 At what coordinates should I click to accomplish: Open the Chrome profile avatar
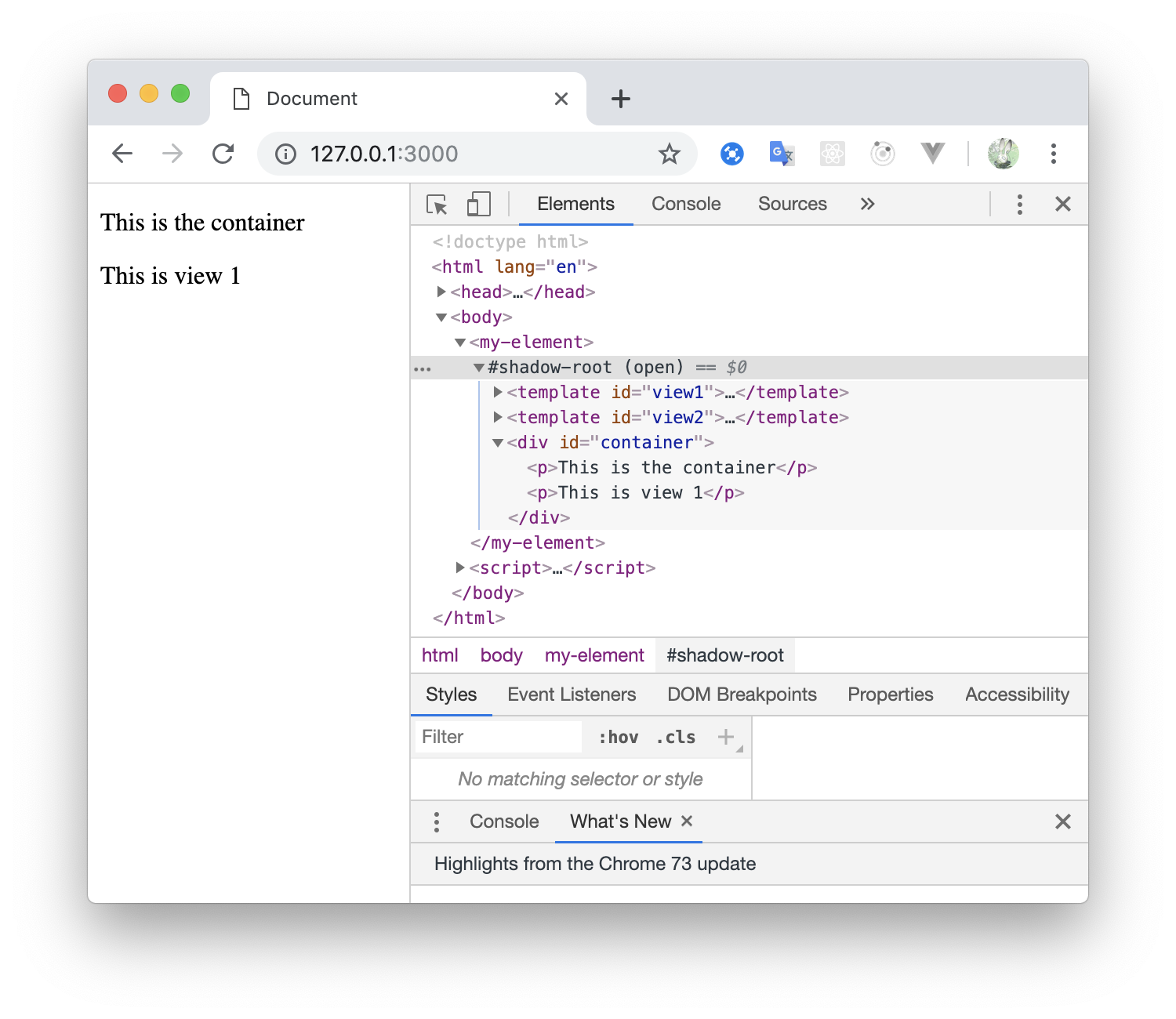(1004, 154)
